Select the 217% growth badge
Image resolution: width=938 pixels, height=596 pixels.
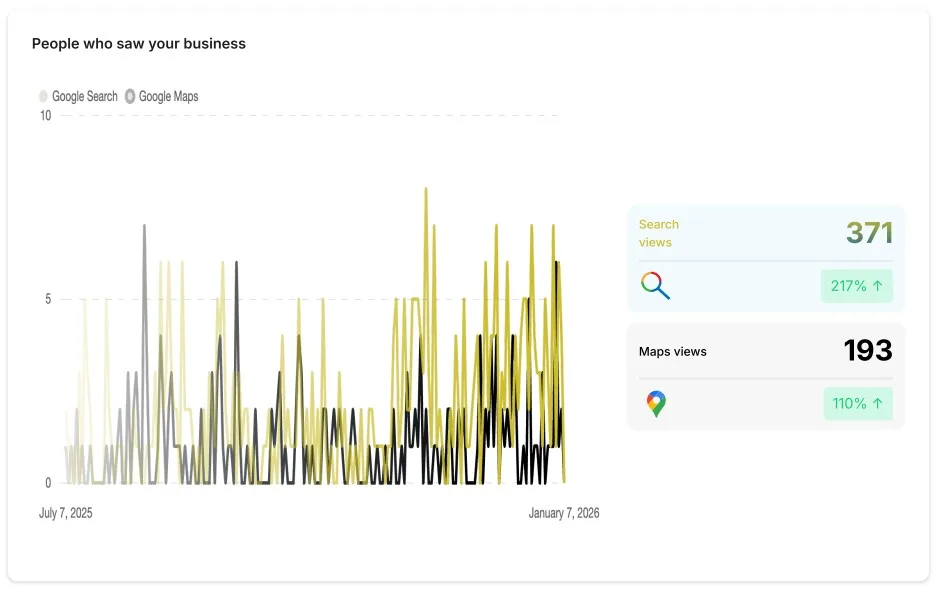click(856, 286)
